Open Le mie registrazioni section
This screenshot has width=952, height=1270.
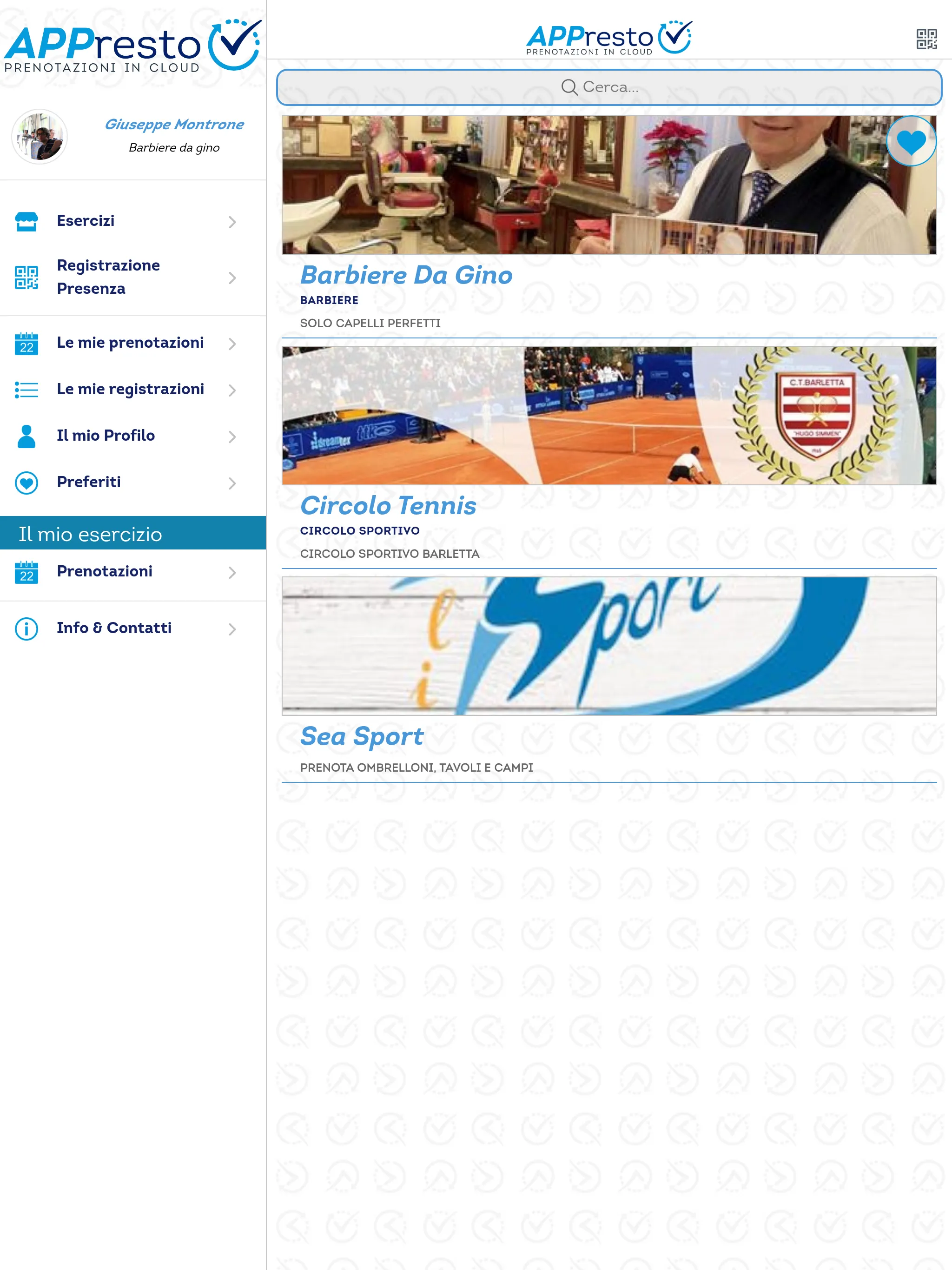tap(130, 388)
